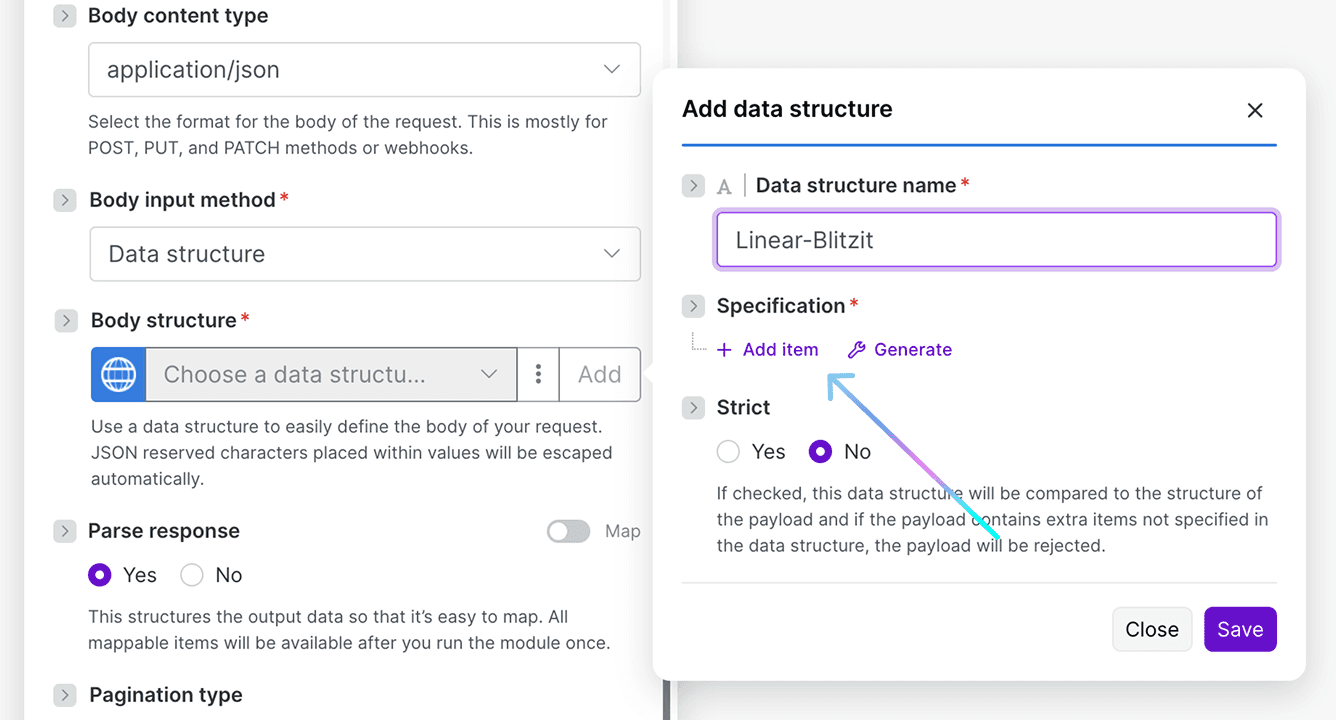The width and height of the screenshot is (1336, 720).
Task: Expand the Specification section chevron
Action: pos(693,306)
